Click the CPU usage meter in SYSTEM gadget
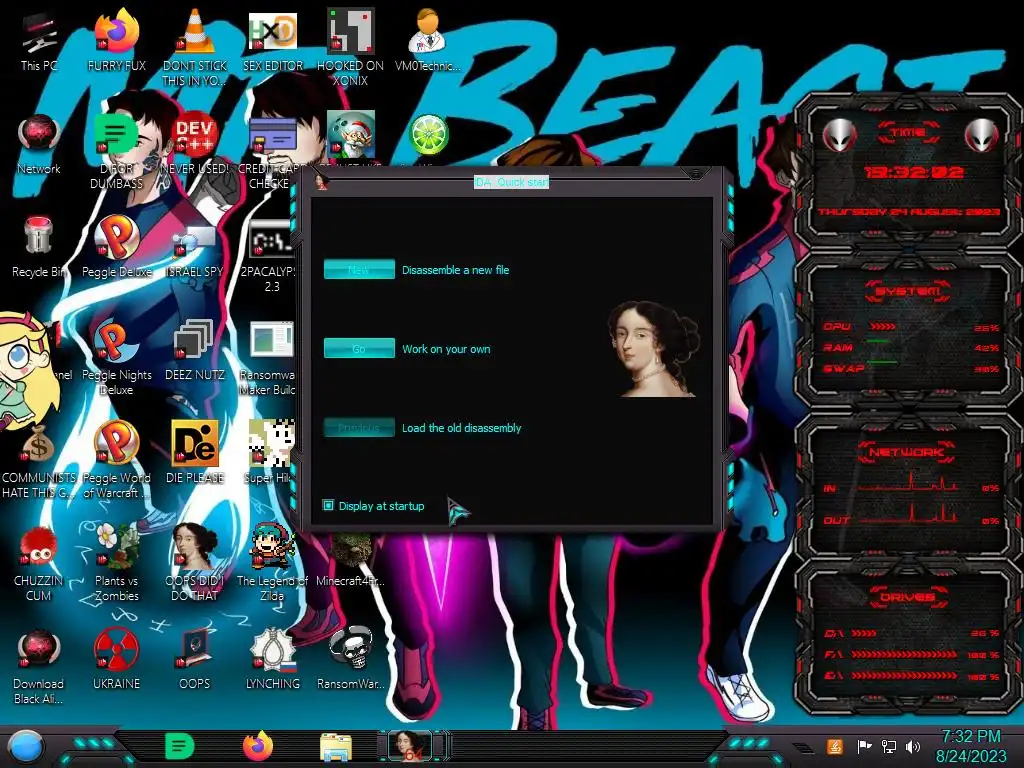The height and width of the screenshot is (768, 1024). (x=883, y=327)
